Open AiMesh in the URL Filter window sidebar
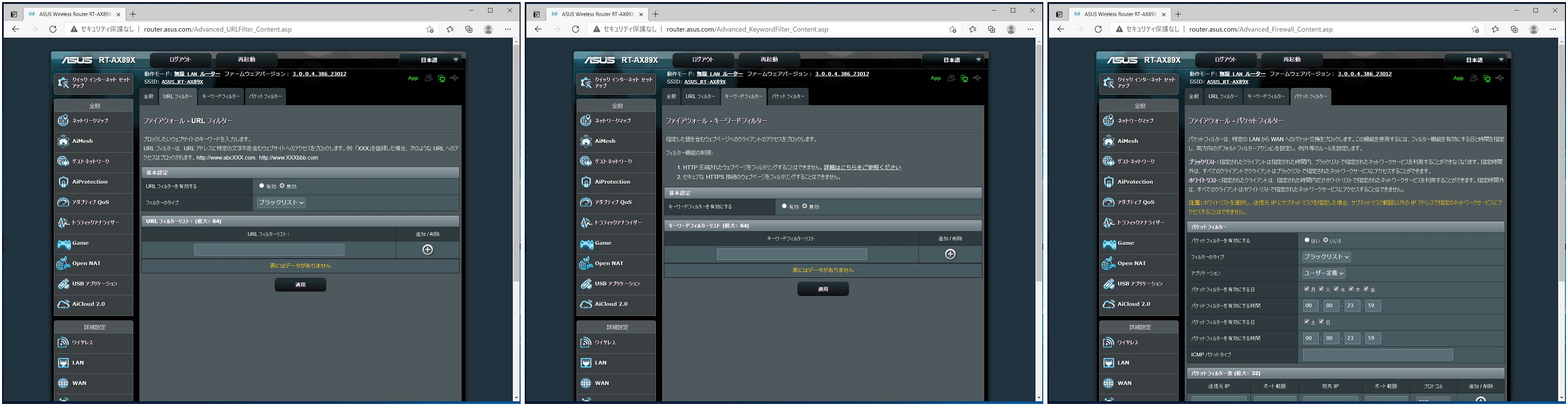 pyautogui.click(x=93, y=141)
